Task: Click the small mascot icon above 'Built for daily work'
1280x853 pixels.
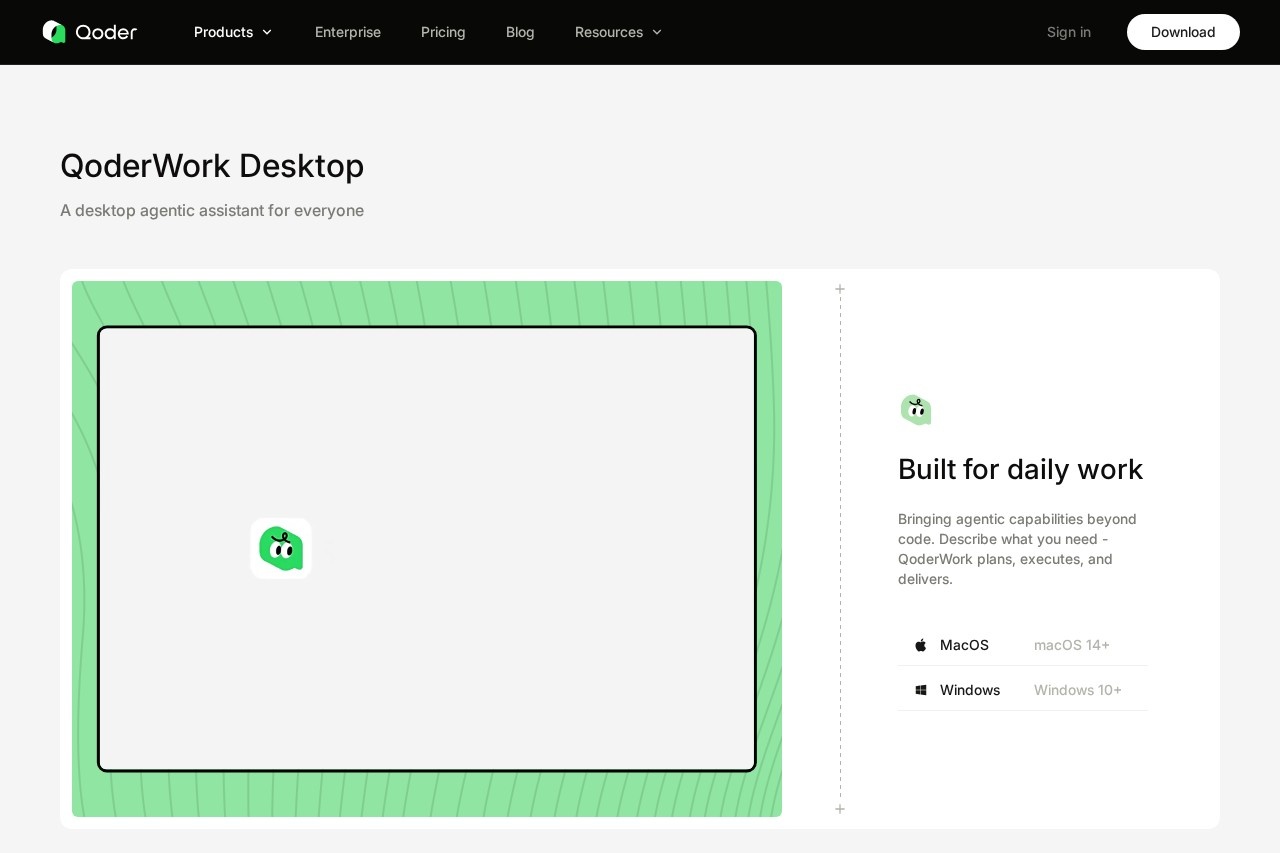Action: pyautogui.click(x=915, y=410)
